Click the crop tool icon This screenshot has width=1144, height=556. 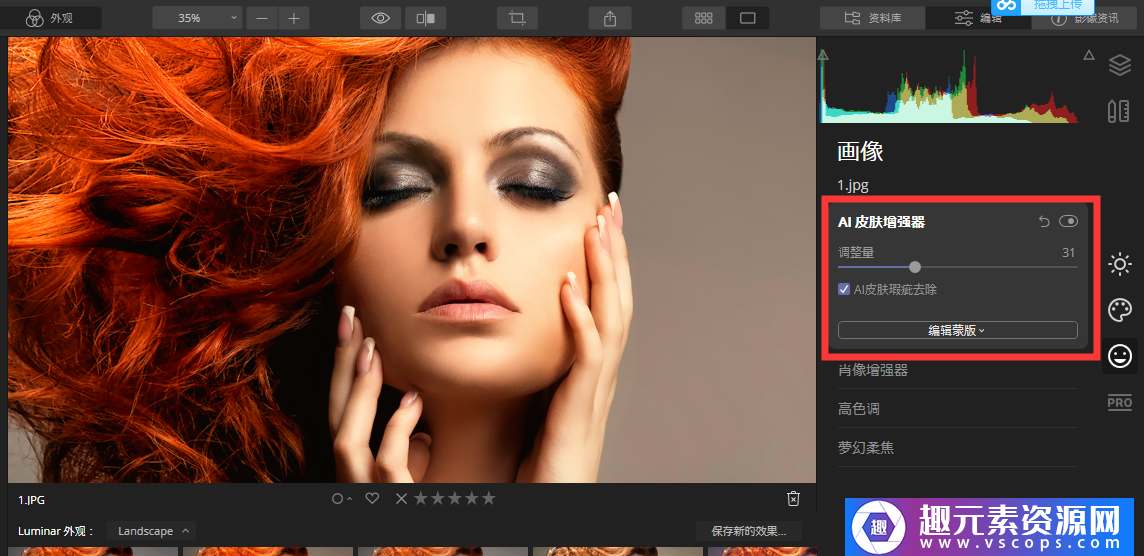517,18
